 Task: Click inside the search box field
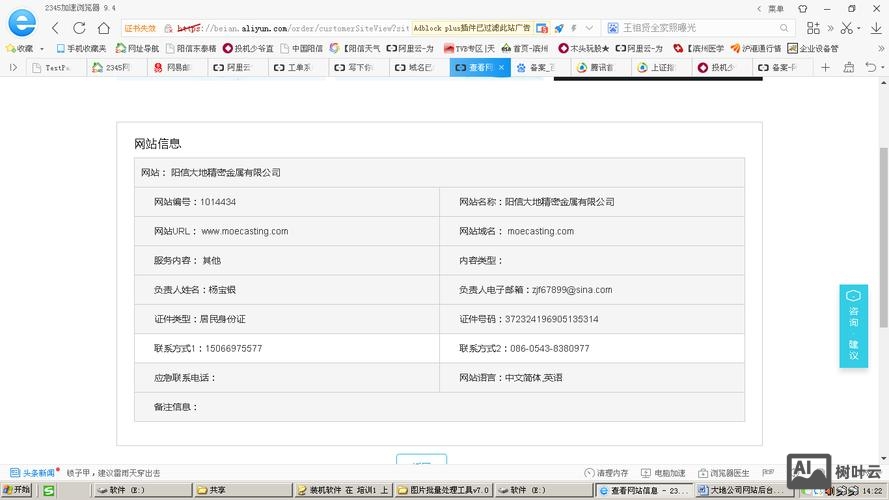click(700, 28)
